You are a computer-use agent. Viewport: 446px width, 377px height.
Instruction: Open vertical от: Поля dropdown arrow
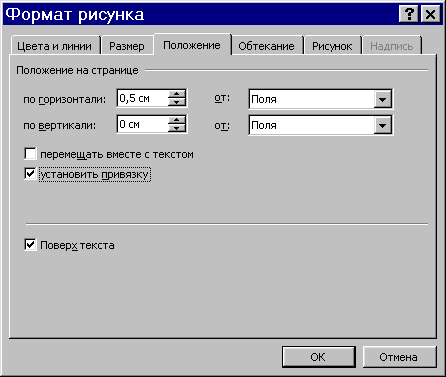(x=382, y=125)
